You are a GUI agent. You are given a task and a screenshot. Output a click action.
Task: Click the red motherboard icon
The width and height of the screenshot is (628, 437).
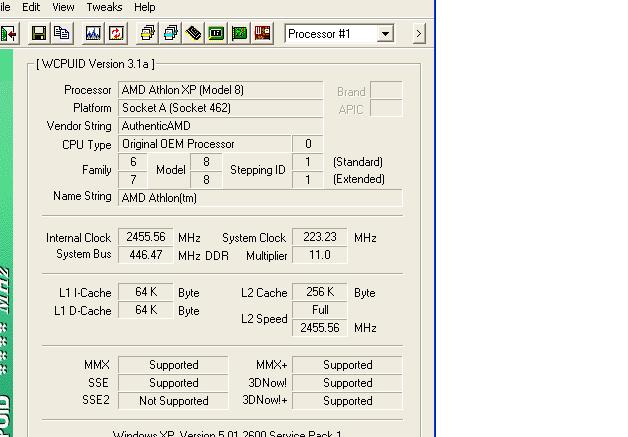tap(263, 33)
